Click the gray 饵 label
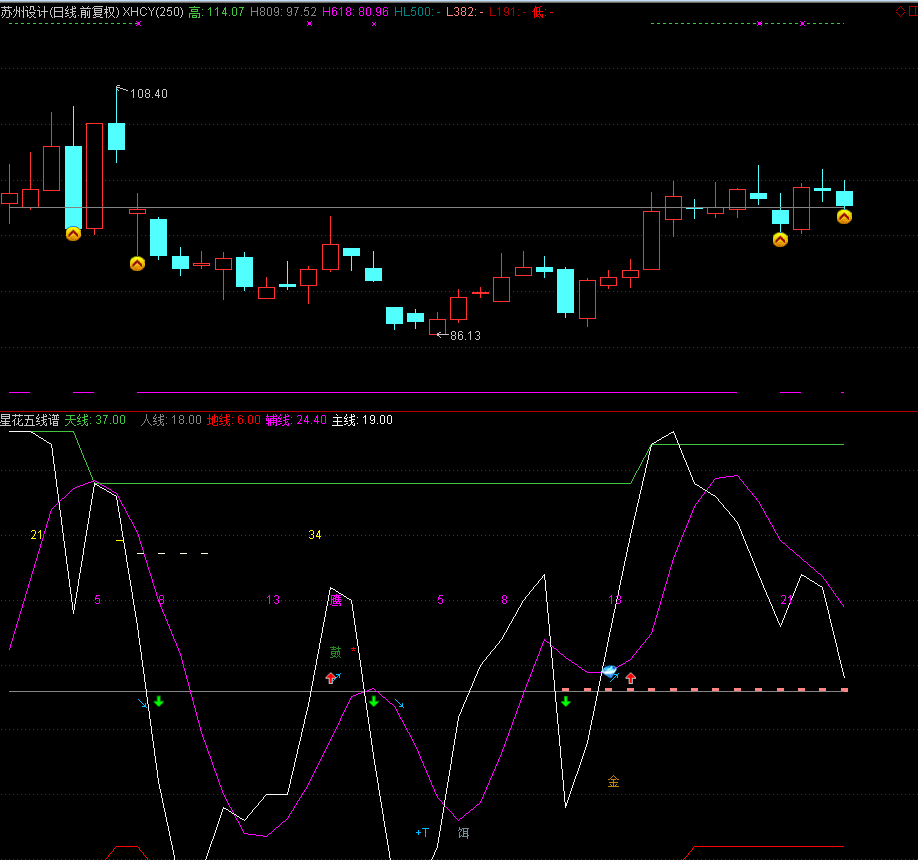This screenshot has height=860, width=918. point(463,832)
